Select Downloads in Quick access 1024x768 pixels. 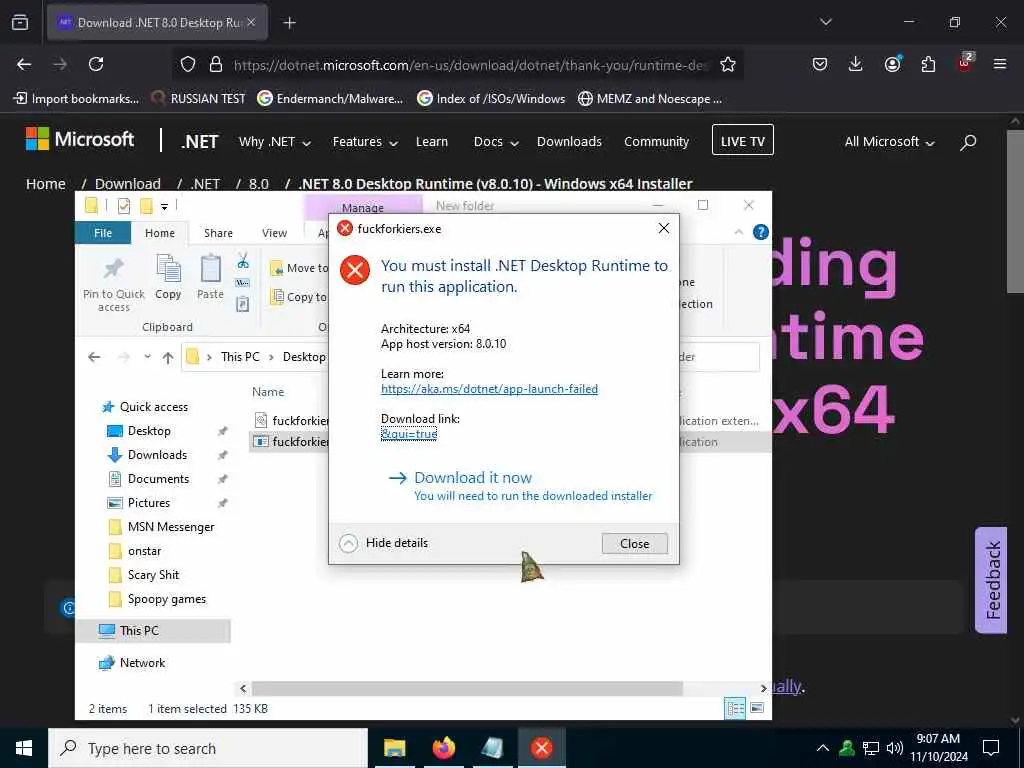point(157,455)
